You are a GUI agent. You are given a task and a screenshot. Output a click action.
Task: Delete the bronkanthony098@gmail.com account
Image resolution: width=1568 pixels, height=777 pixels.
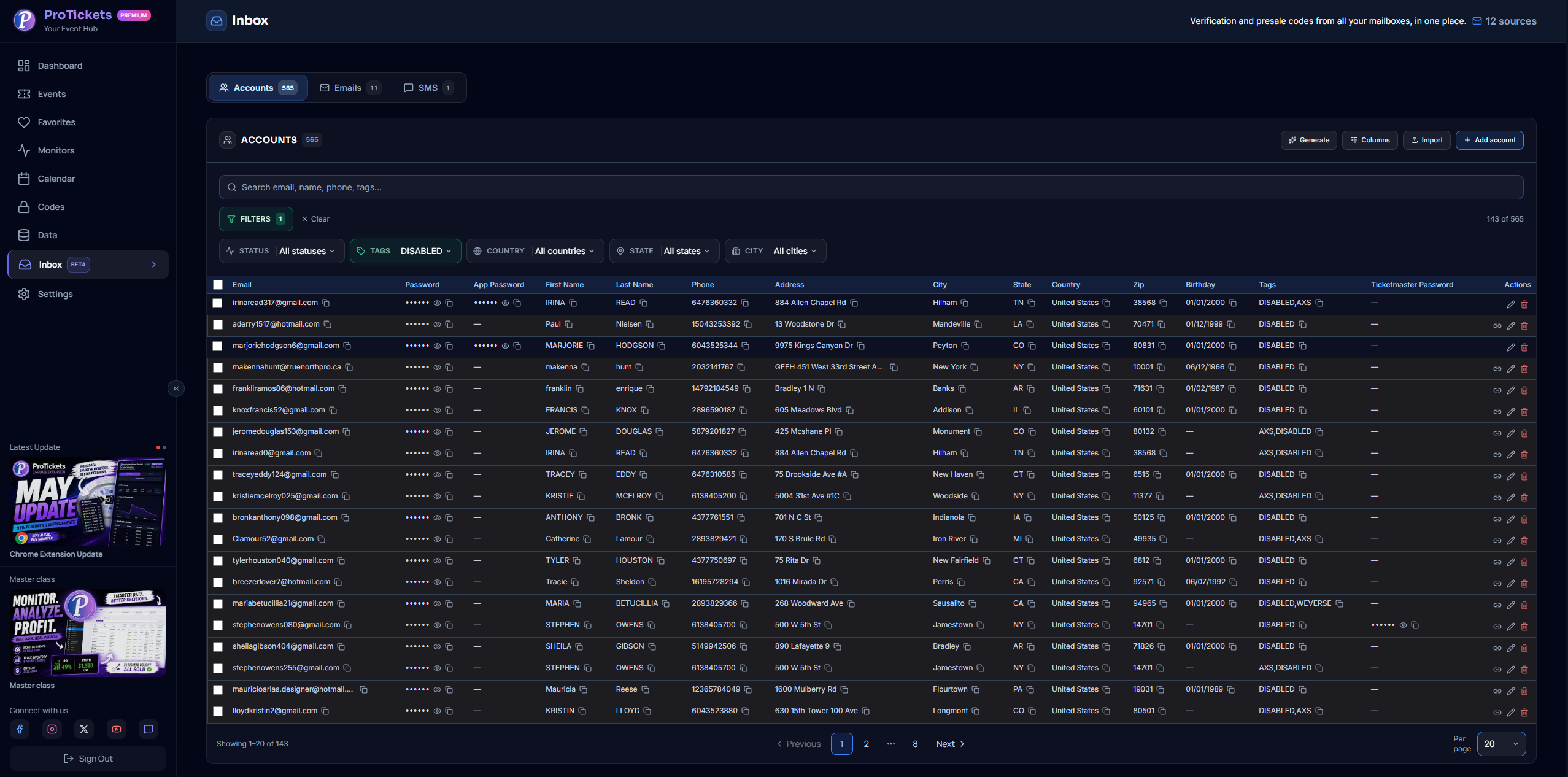1524,519
